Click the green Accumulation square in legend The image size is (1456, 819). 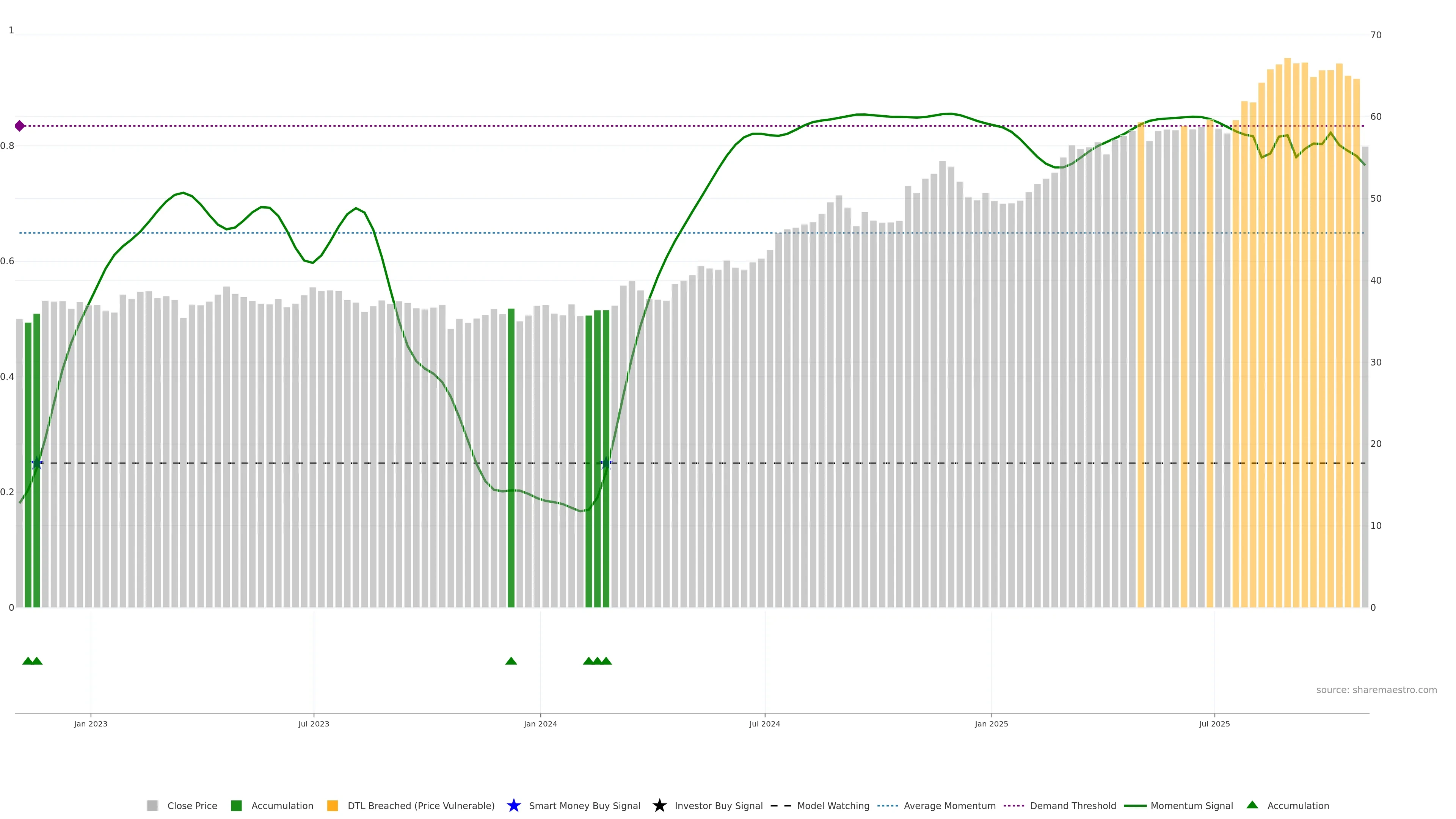point(236,805)
